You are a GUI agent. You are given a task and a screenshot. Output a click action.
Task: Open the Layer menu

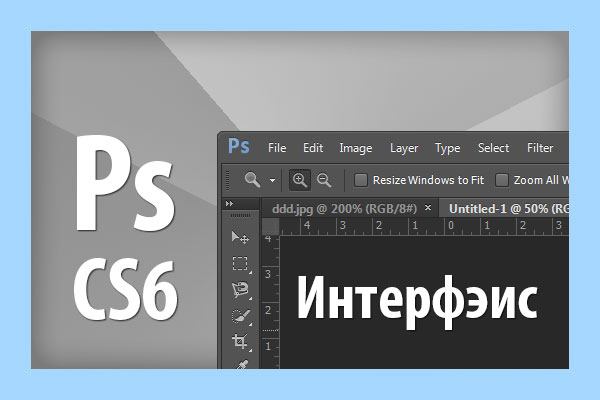coord(404,148)
